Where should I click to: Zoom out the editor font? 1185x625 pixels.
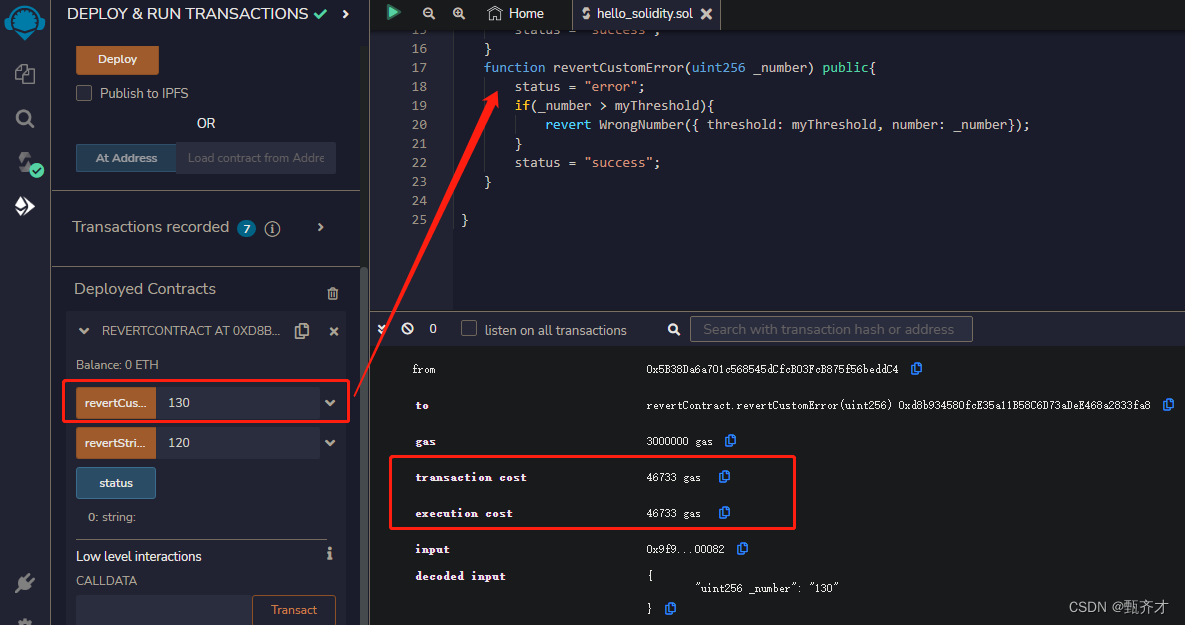tap(429, 13)
